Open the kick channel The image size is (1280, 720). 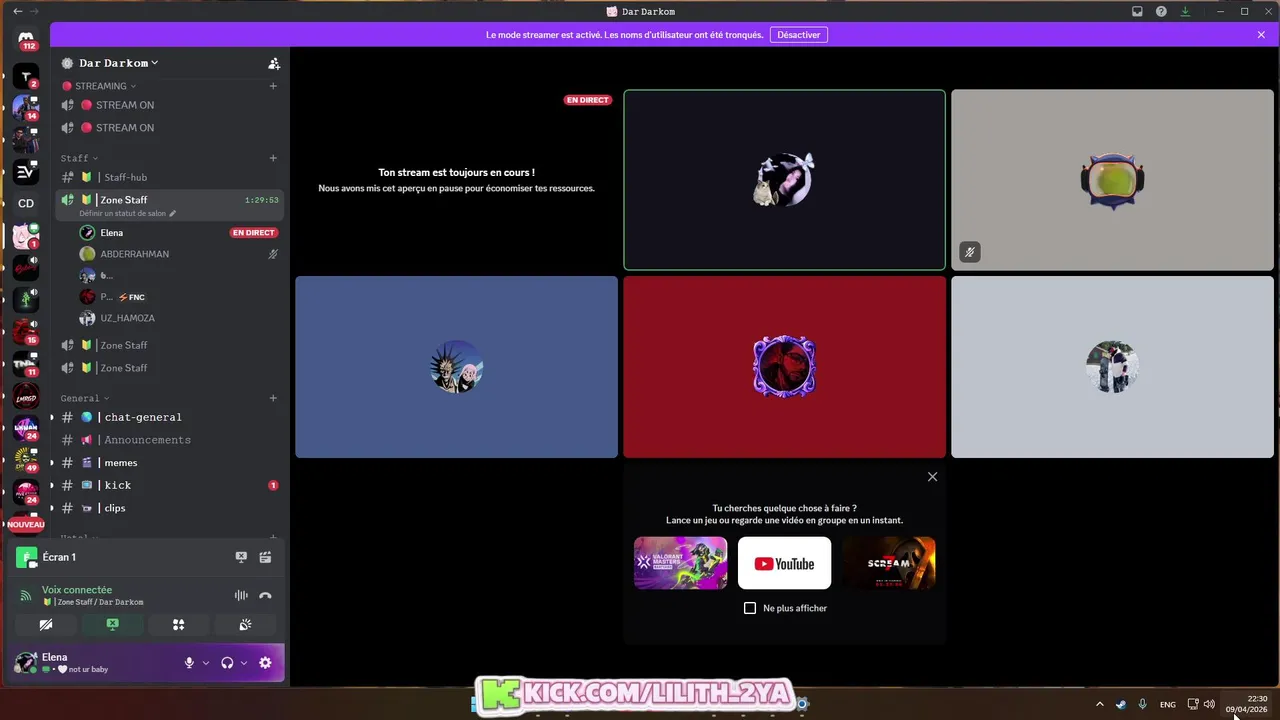pyautogui.click(x=170, y=485)
